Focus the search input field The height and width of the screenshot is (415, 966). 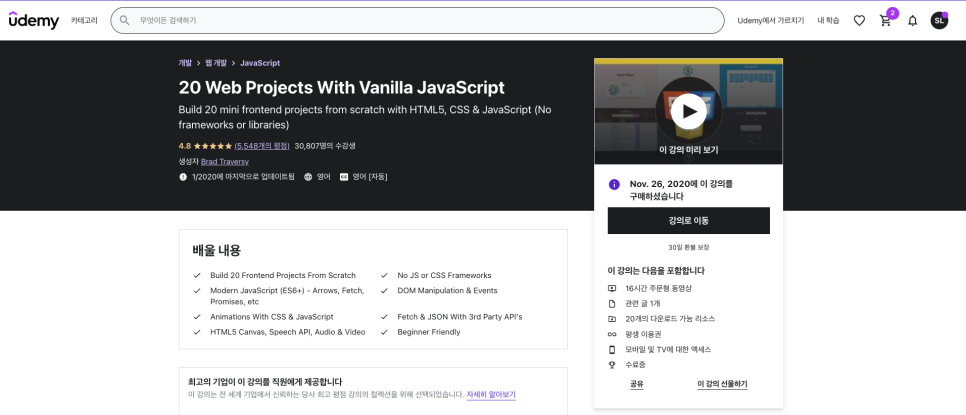[417, 20]
